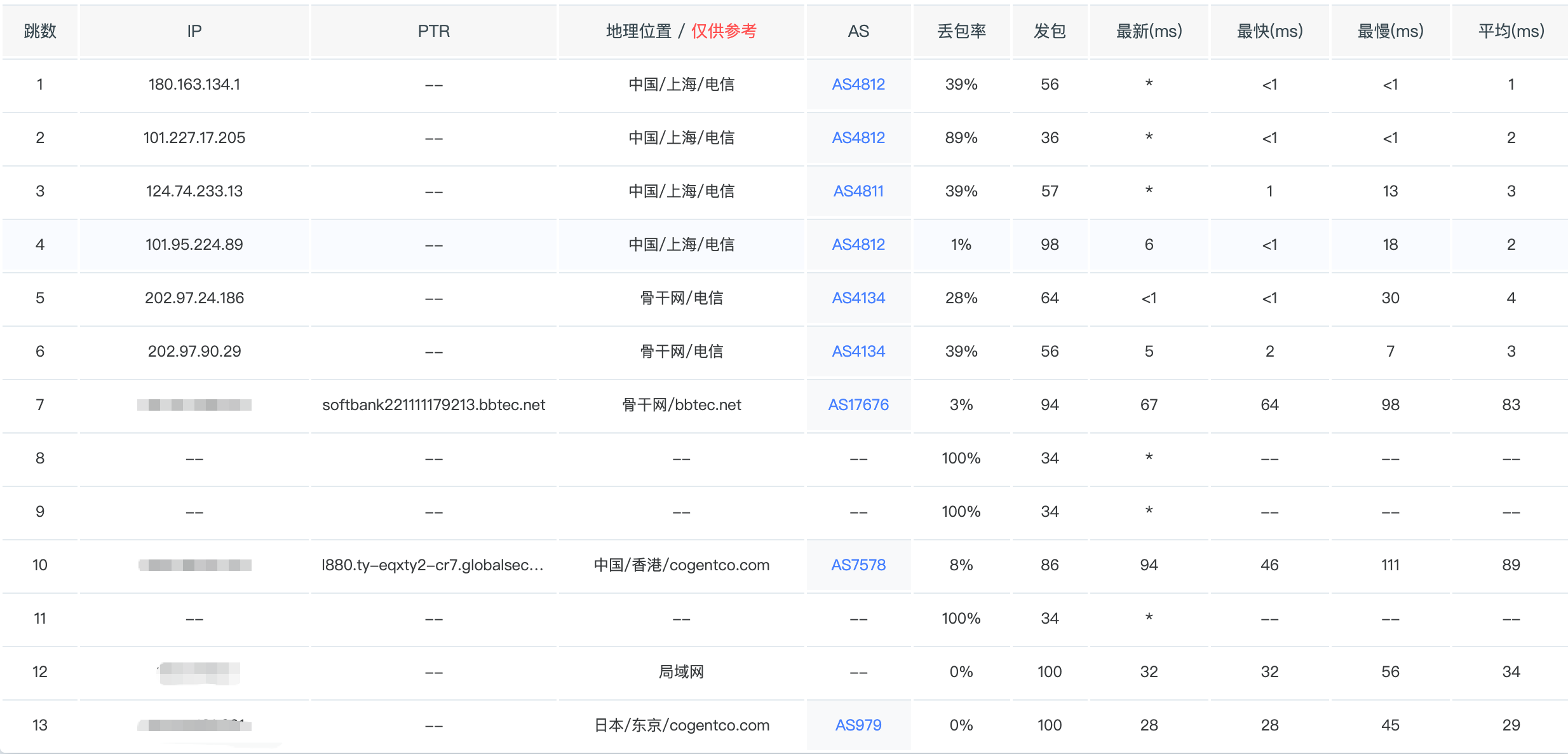Click the softbank221111179213.bbtec.net PTR entry
1568x754 pixels.
pos(433,405)
